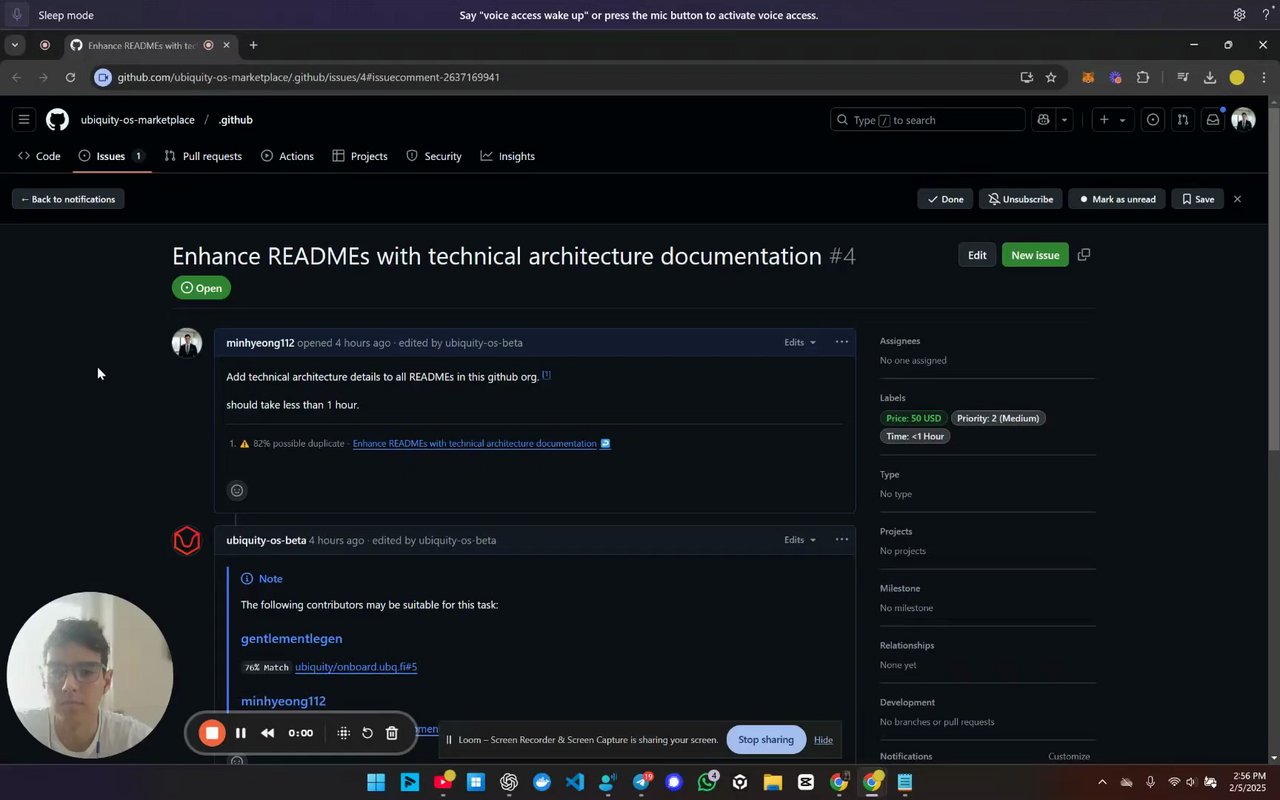Stop sharing the screen with Loom
Image resolution: width=1280 pixels, height=800 pixels.
click(766, 740)
